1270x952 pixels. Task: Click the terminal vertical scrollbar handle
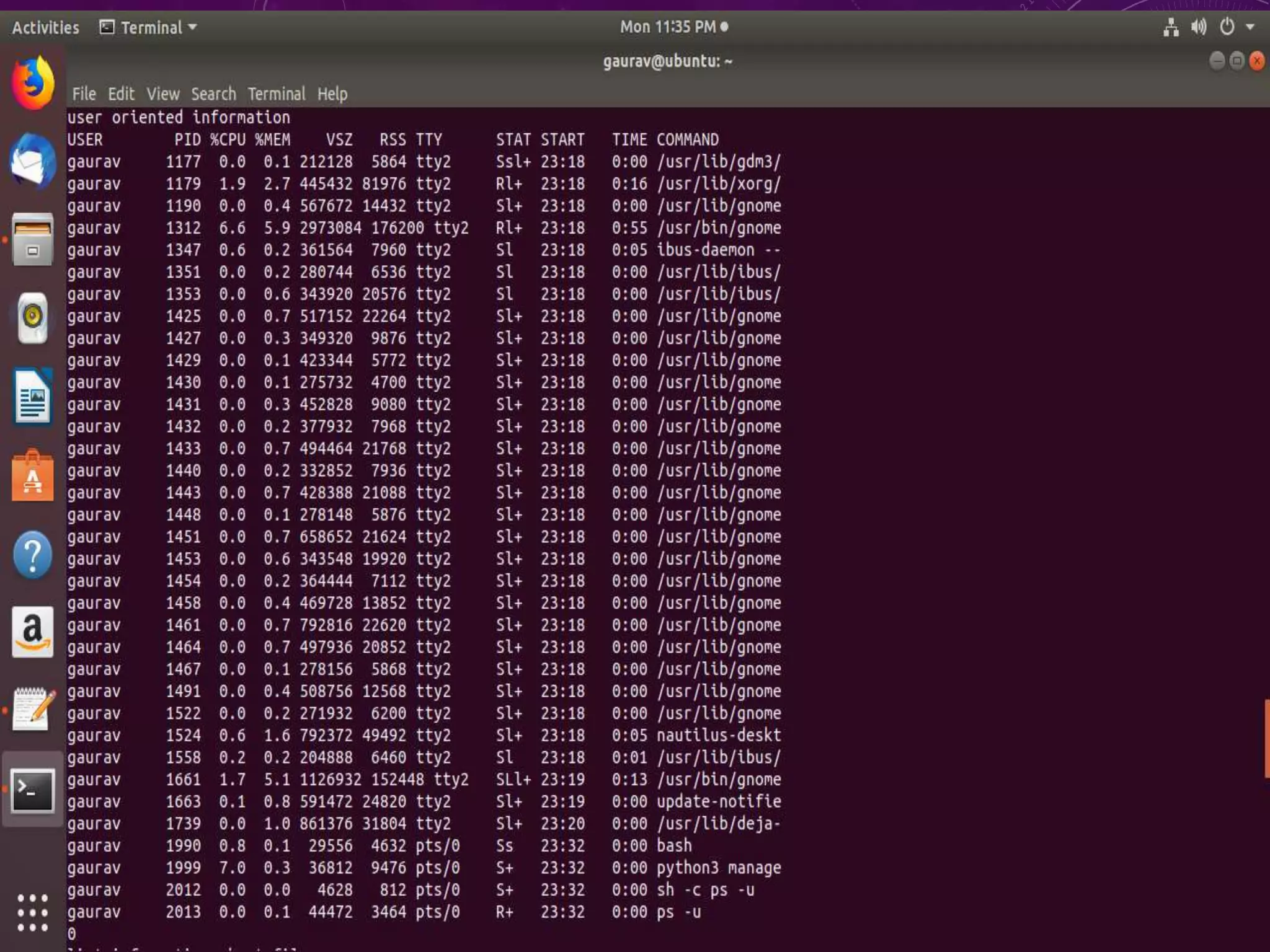[1267, 738]
